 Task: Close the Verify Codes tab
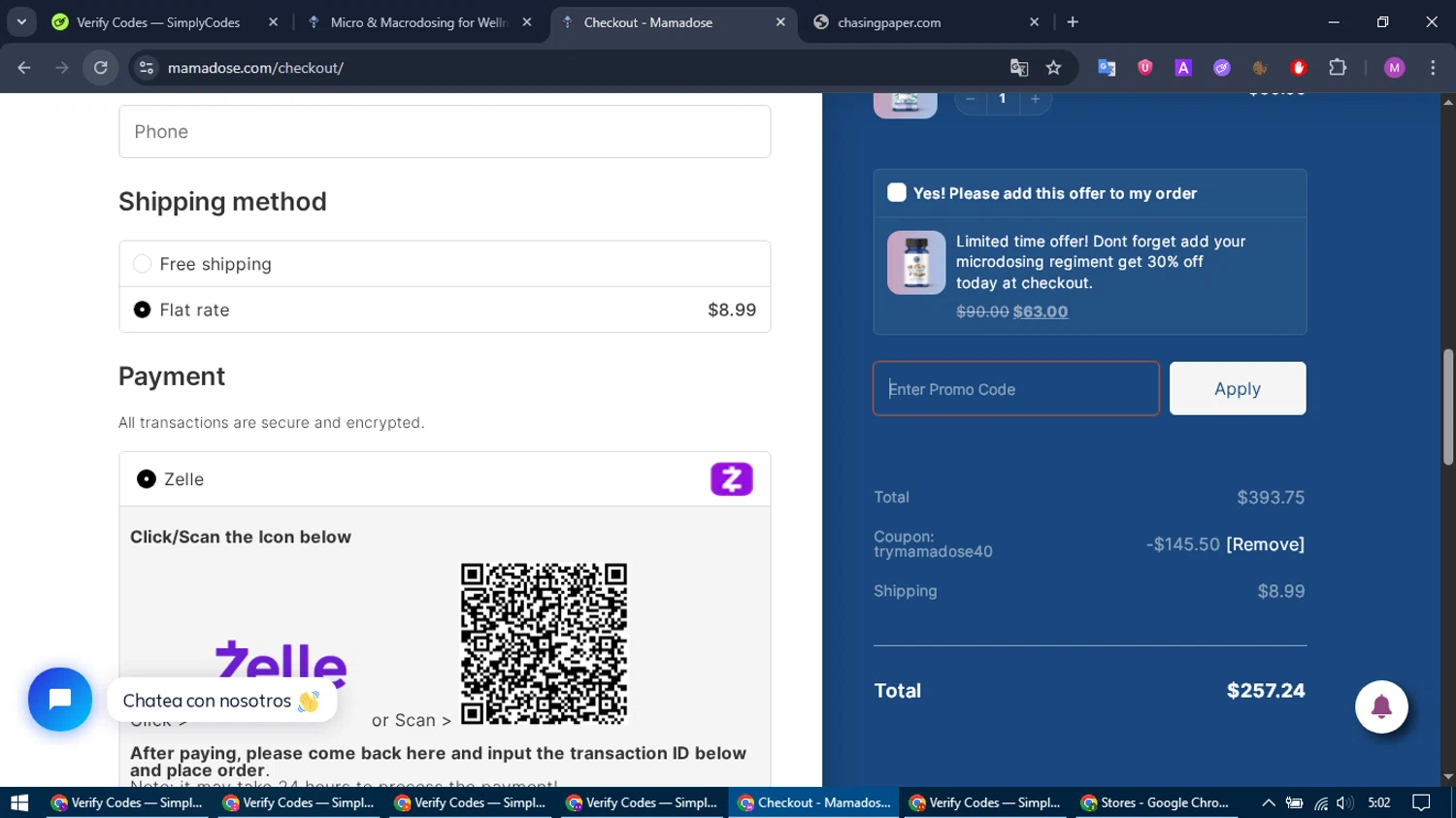point(273,22)
